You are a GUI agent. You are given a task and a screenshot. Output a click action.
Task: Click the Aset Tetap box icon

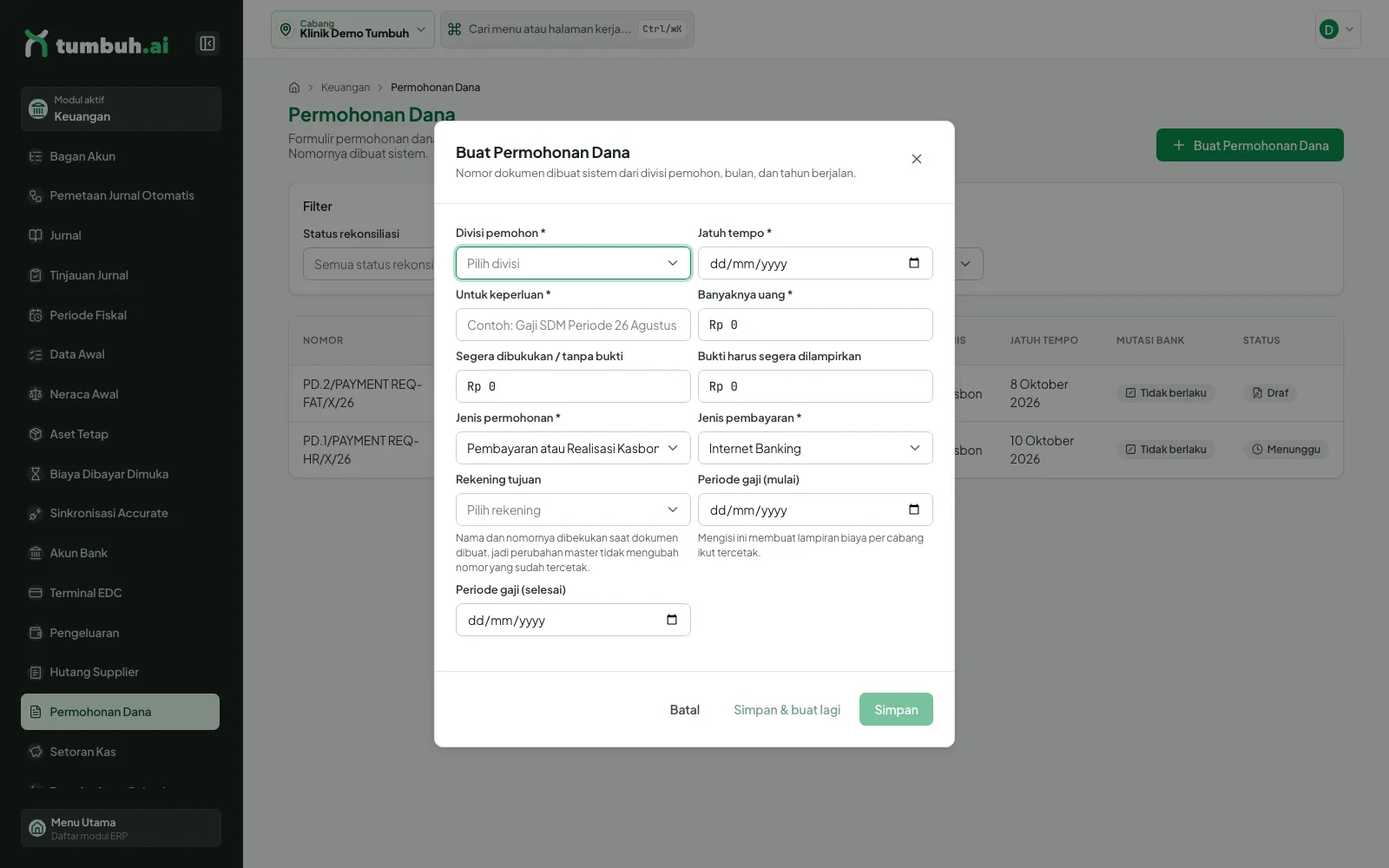click(x=36, y=434)
